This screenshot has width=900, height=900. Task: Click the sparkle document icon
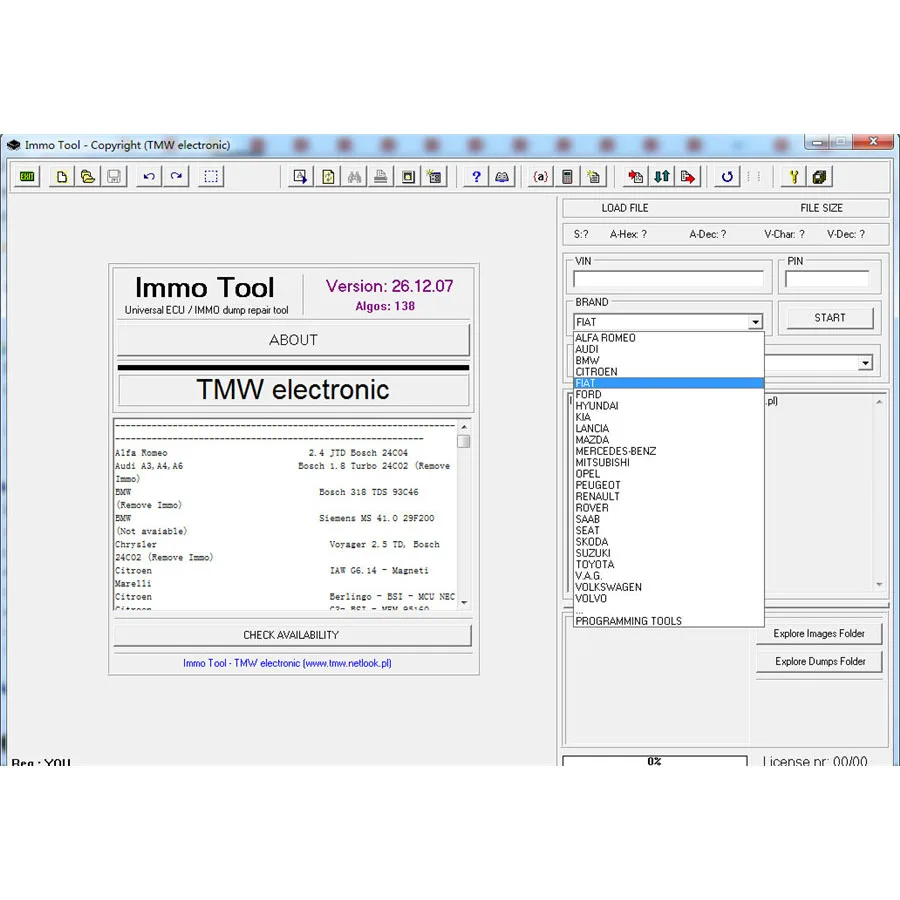coord(593,176)
